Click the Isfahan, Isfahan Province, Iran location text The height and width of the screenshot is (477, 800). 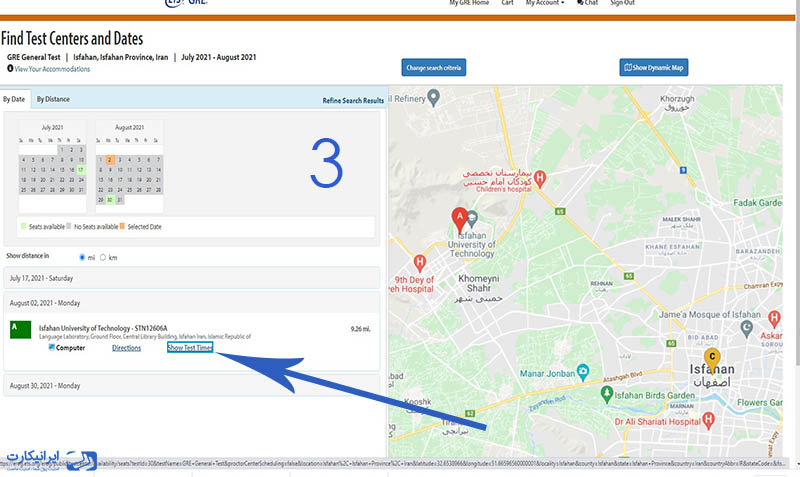[x=120, y=57]
